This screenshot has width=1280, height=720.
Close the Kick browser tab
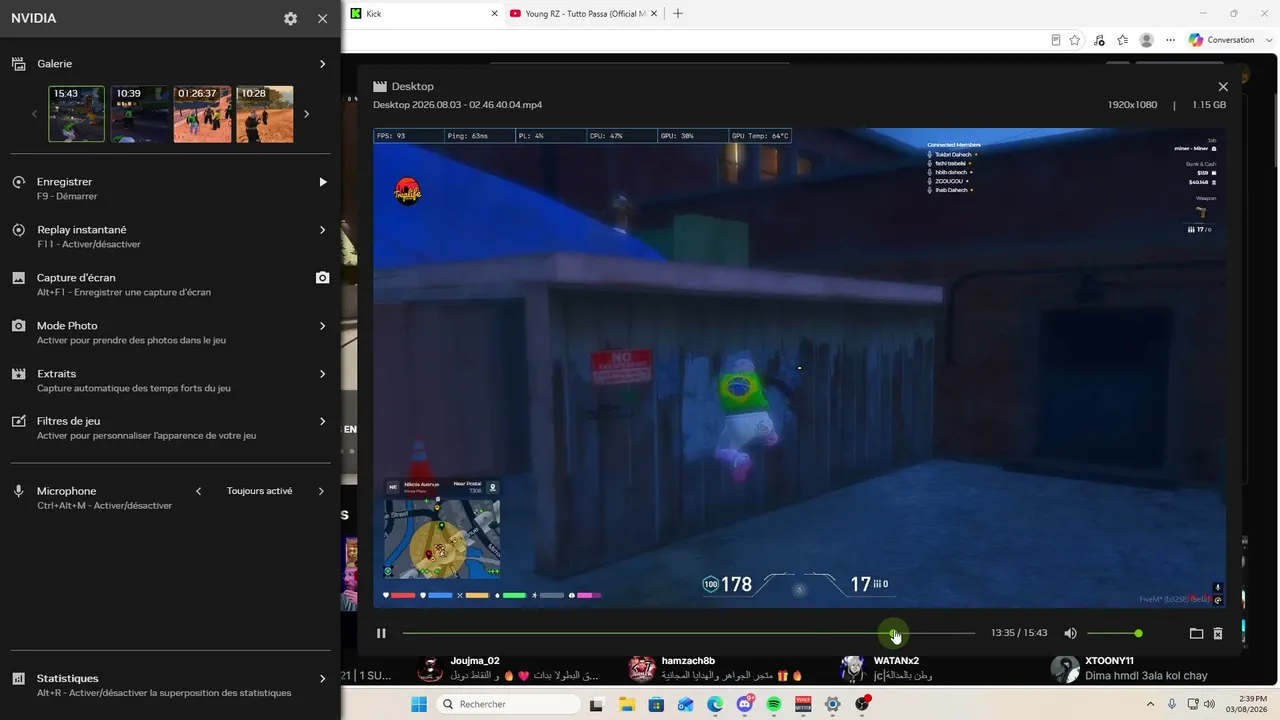click(494, 13)
